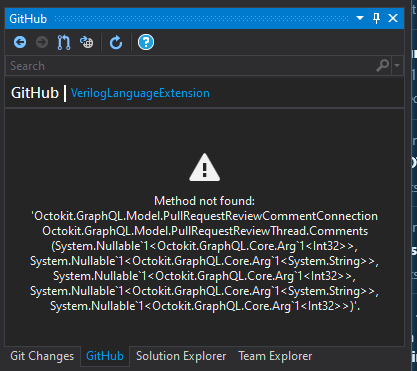Click the 'Method not found:' error text
Screen dimensions: 417x371
tap(204, 201)
